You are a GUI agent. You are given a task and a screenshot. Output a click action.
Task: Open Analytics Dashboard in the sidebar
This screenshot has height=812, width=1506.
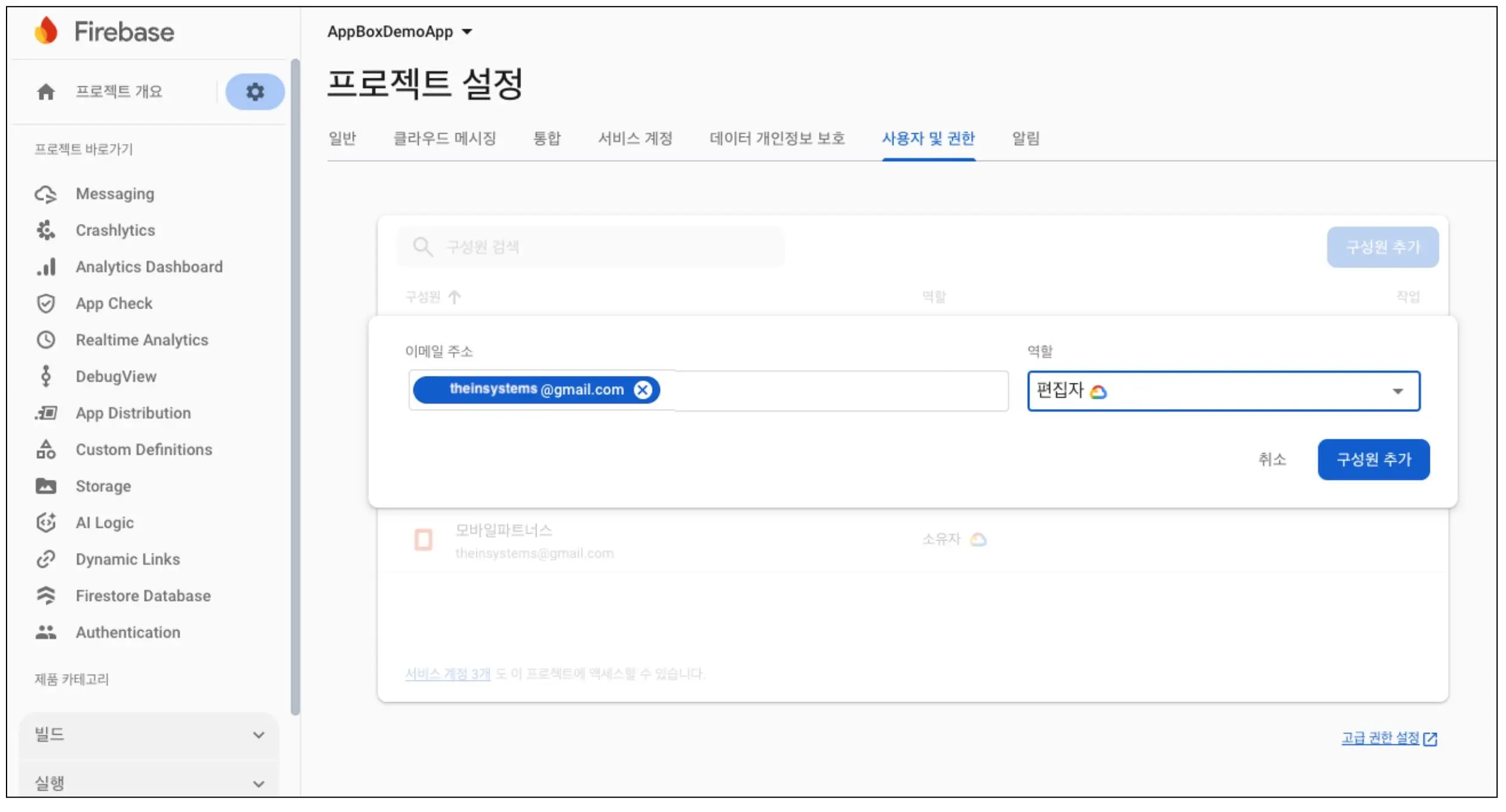[149, 267]
